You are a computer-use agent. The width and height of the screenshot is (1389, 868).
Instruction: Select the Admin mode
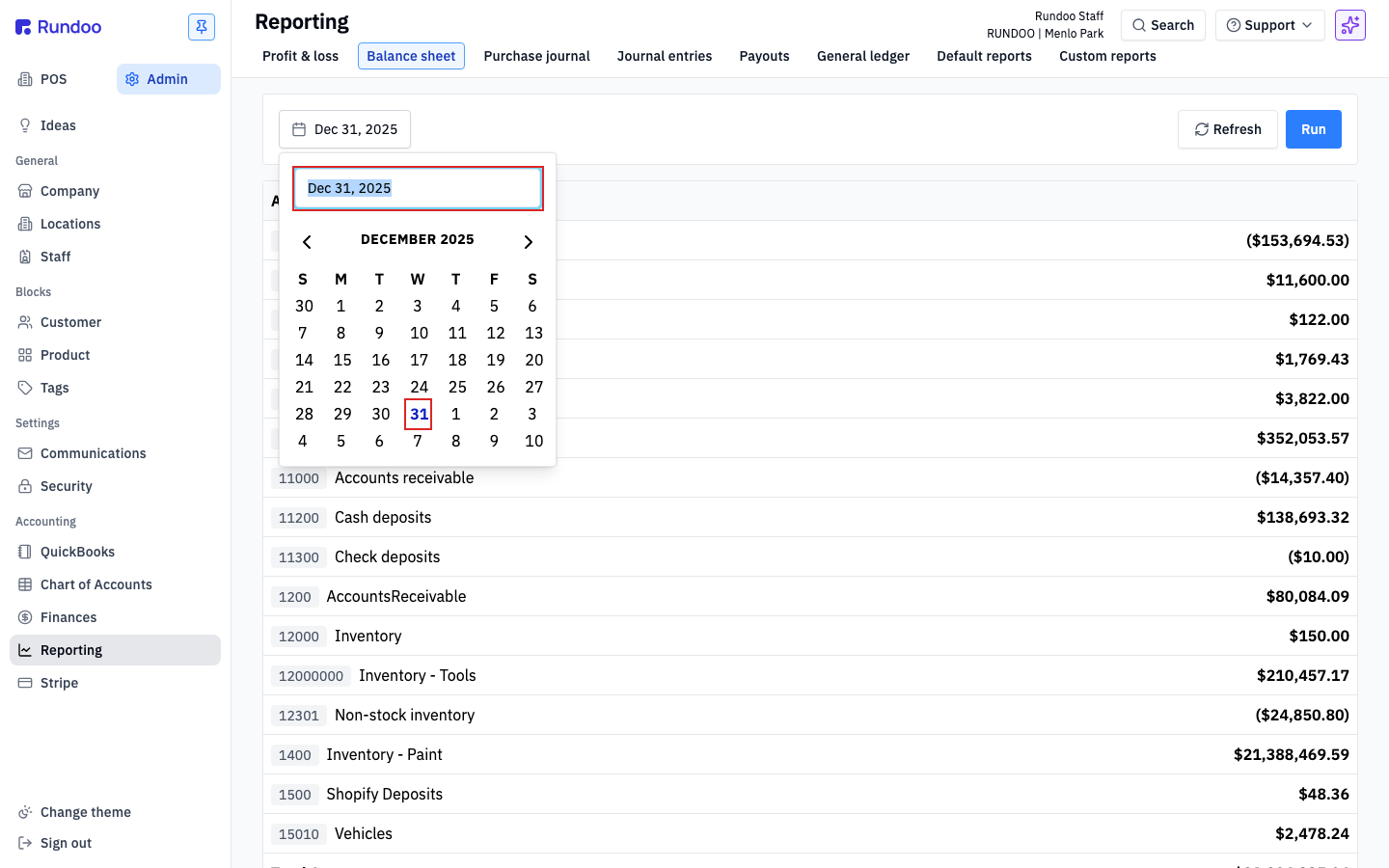click(x=169, y=79)
